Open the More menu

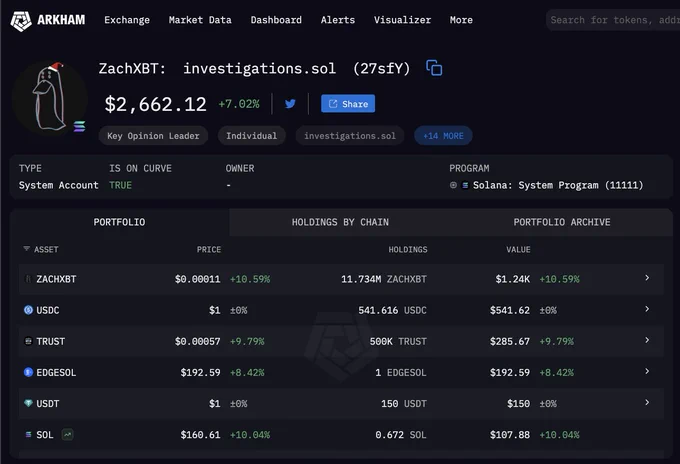tap(461, 20)
